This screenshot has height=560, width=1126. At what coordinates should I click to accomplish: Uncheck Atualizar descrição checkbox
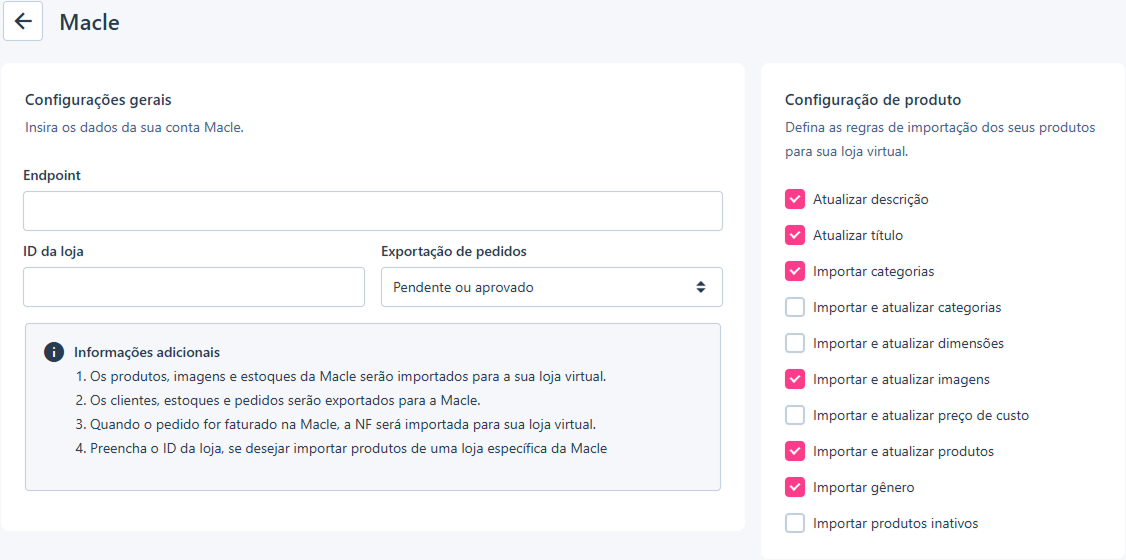click(x=795, y=200)
